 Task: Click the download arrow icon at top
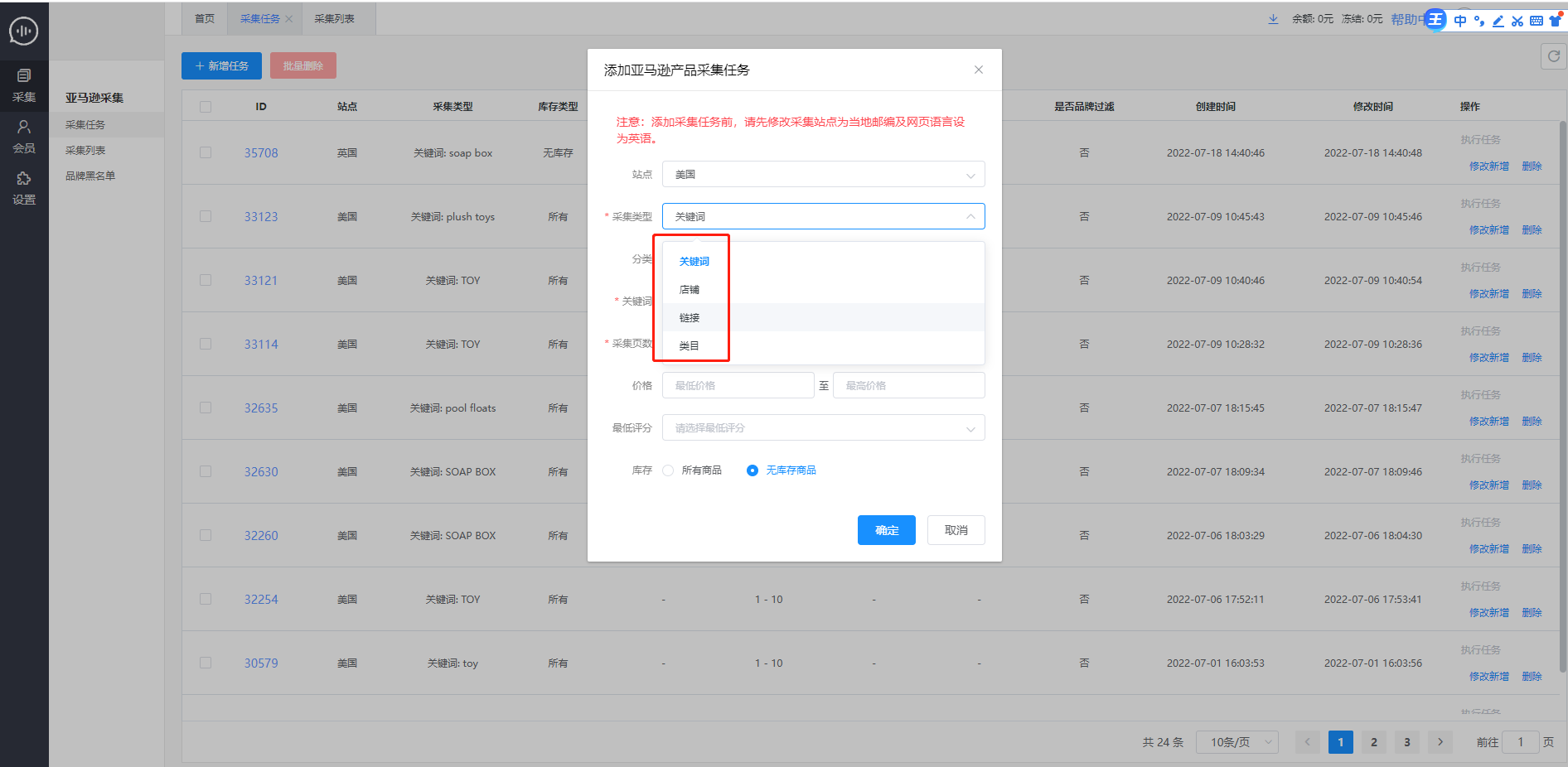pos(1273,19)
